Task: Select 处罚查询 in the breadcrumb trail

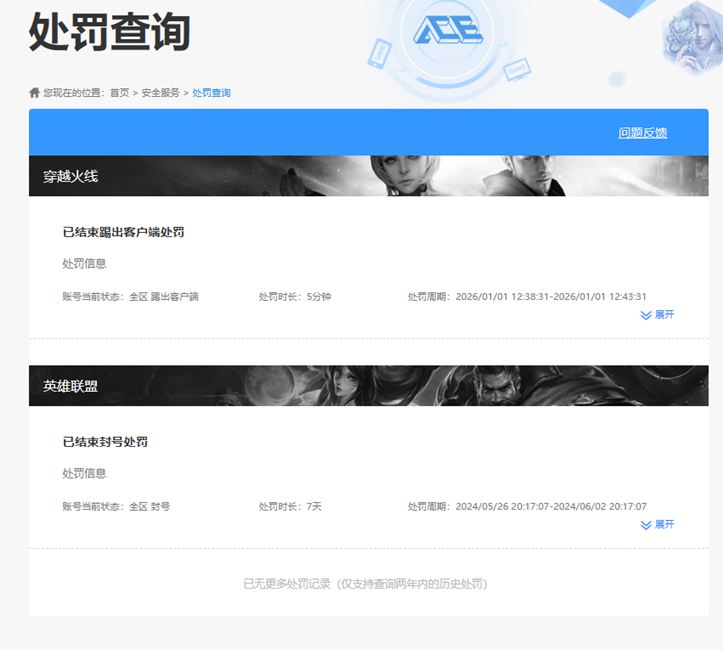Action: point(211,93)
